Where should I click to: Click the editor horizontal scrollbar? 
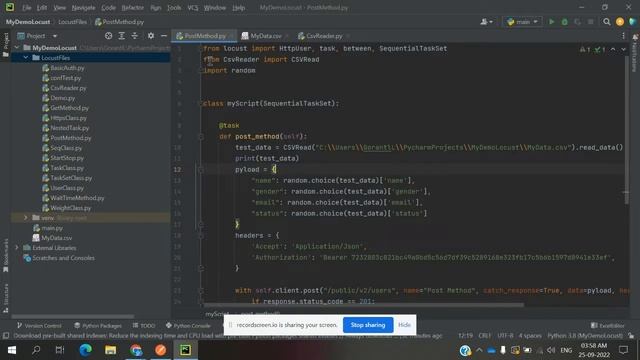pyautogui.click(x=363, y=304)
